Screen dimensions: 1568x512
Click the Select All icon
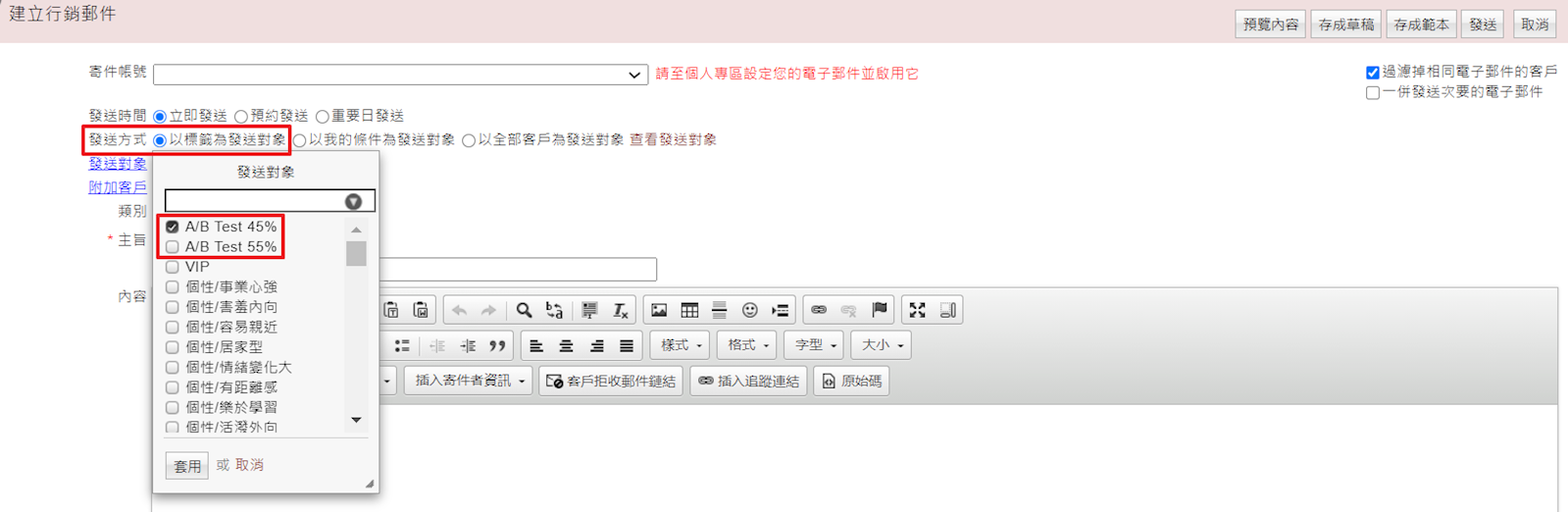(x=589, y=310)
